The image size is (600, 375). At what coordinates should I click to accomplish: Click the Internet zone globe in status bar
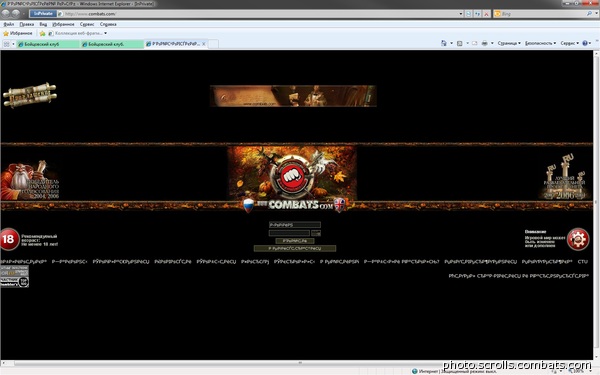[x=415, y=371]
